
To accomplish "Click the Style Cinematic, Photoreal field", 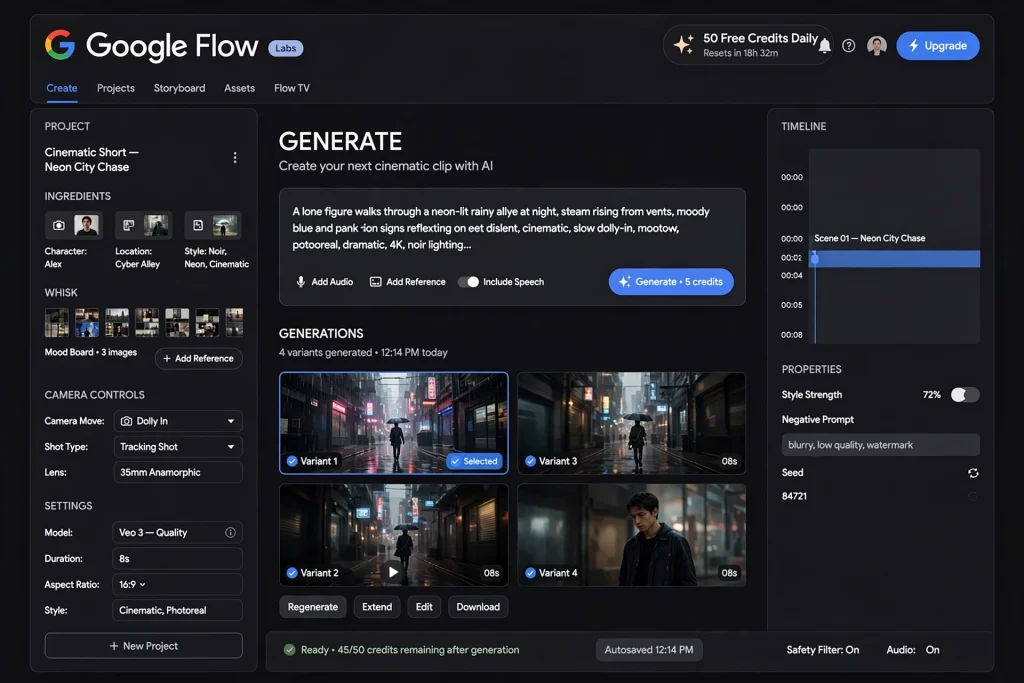I will pos(178,610).
